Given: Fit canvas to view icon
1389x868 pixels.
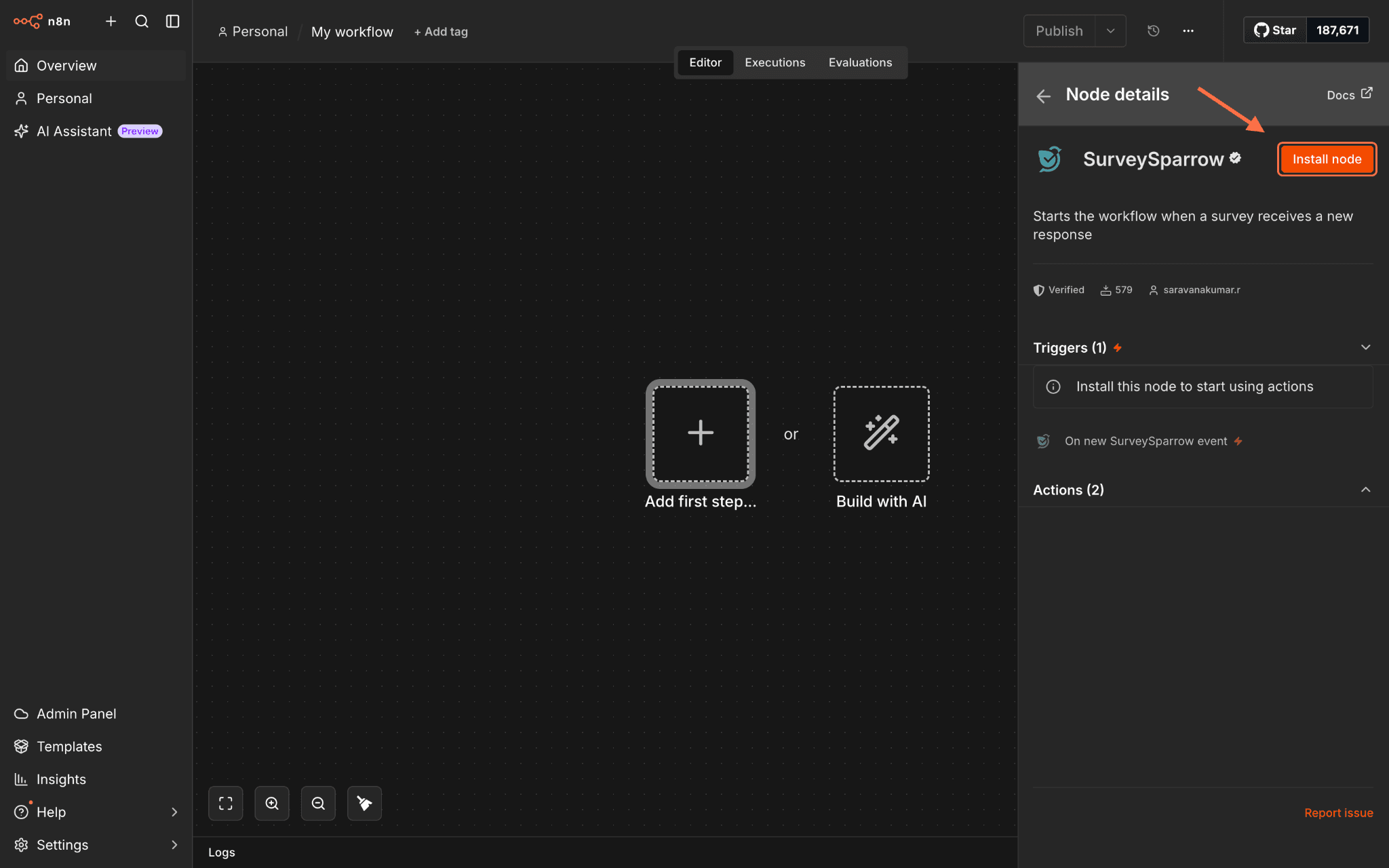Looking at the screenshot, I should click(226, 804).
